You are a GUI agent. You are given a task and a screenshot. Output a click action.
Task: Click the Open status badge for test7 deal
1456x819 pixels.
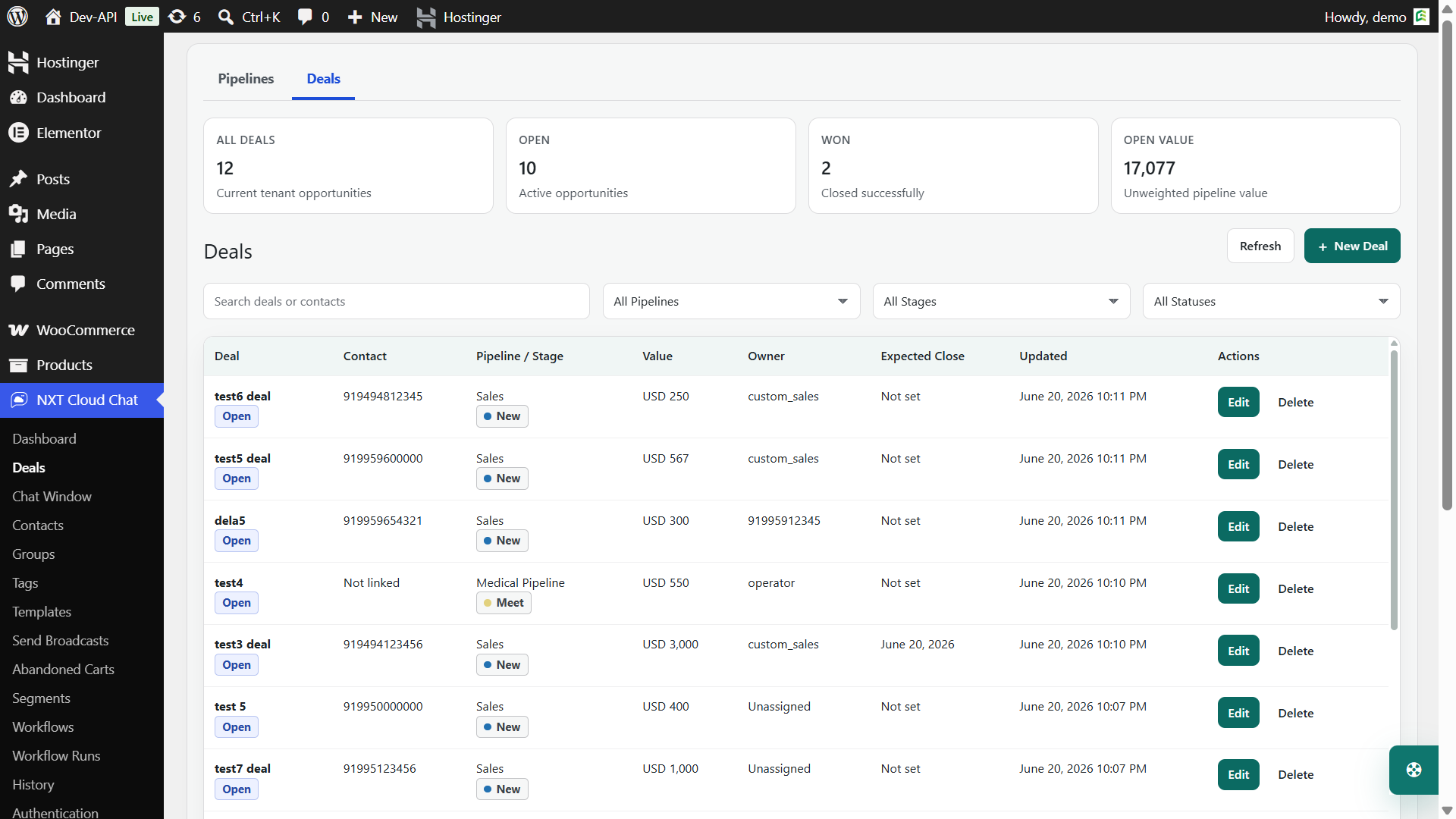[237, 789]
